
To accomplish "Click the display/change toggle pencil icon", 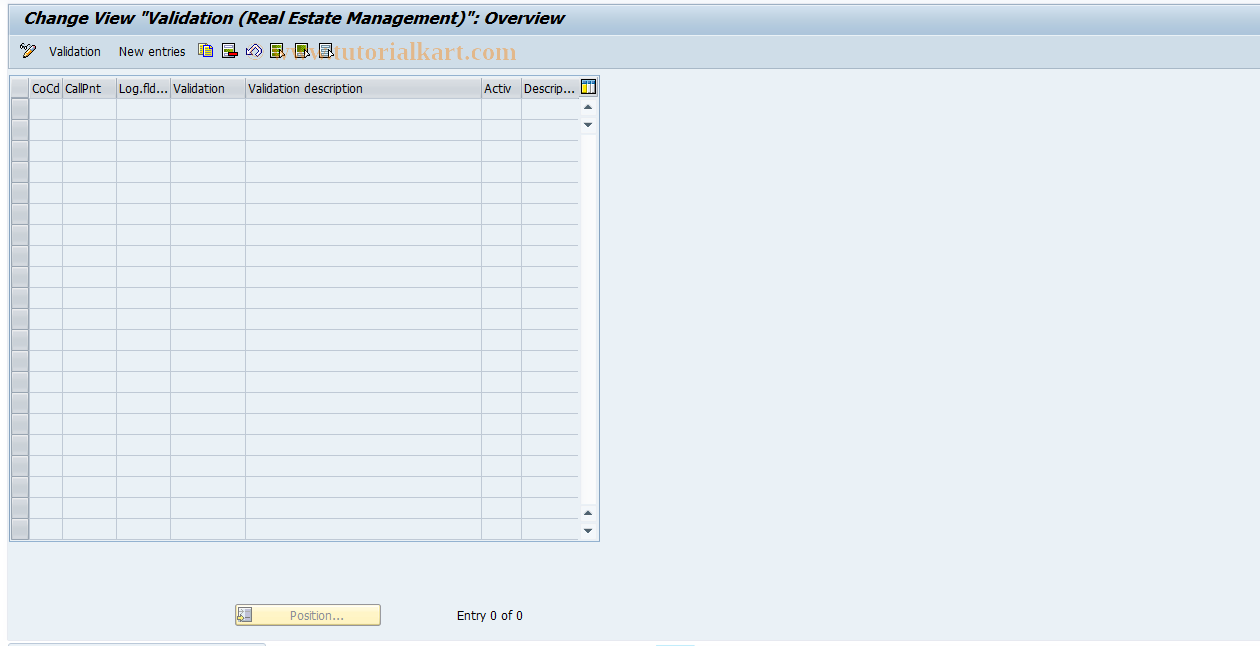I will [28, 51].
